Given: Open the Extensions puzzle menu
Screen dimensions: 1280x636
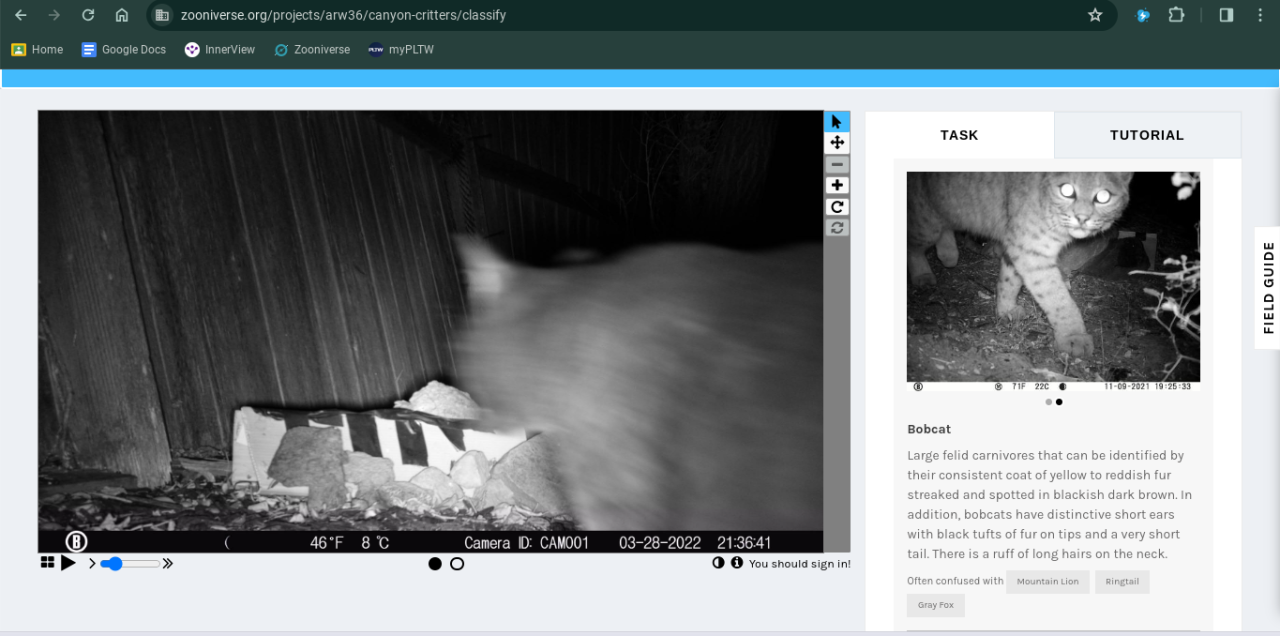Looking at the screenshot, I should point(1177,15).
